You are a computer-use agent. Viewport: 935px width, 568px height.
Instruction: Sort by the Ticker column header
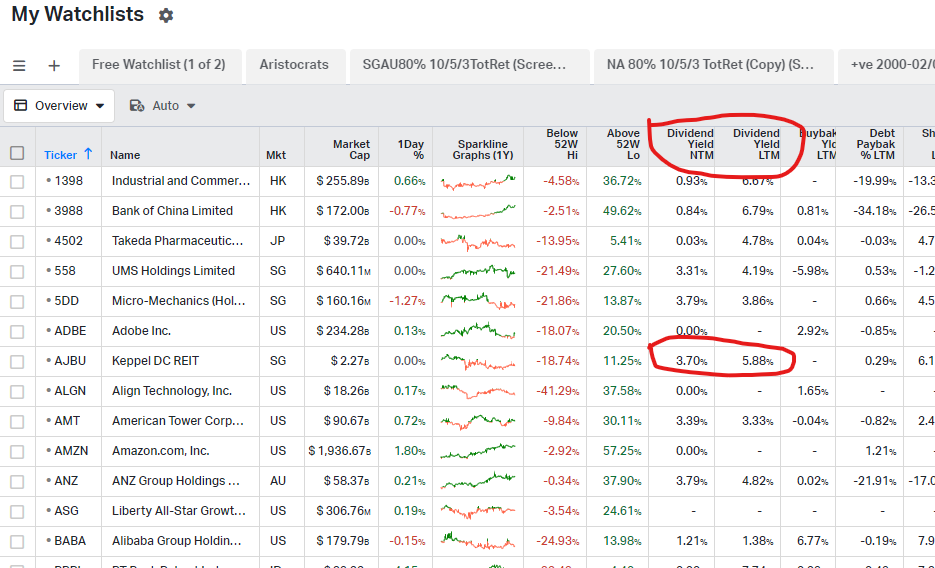(60, 155)
